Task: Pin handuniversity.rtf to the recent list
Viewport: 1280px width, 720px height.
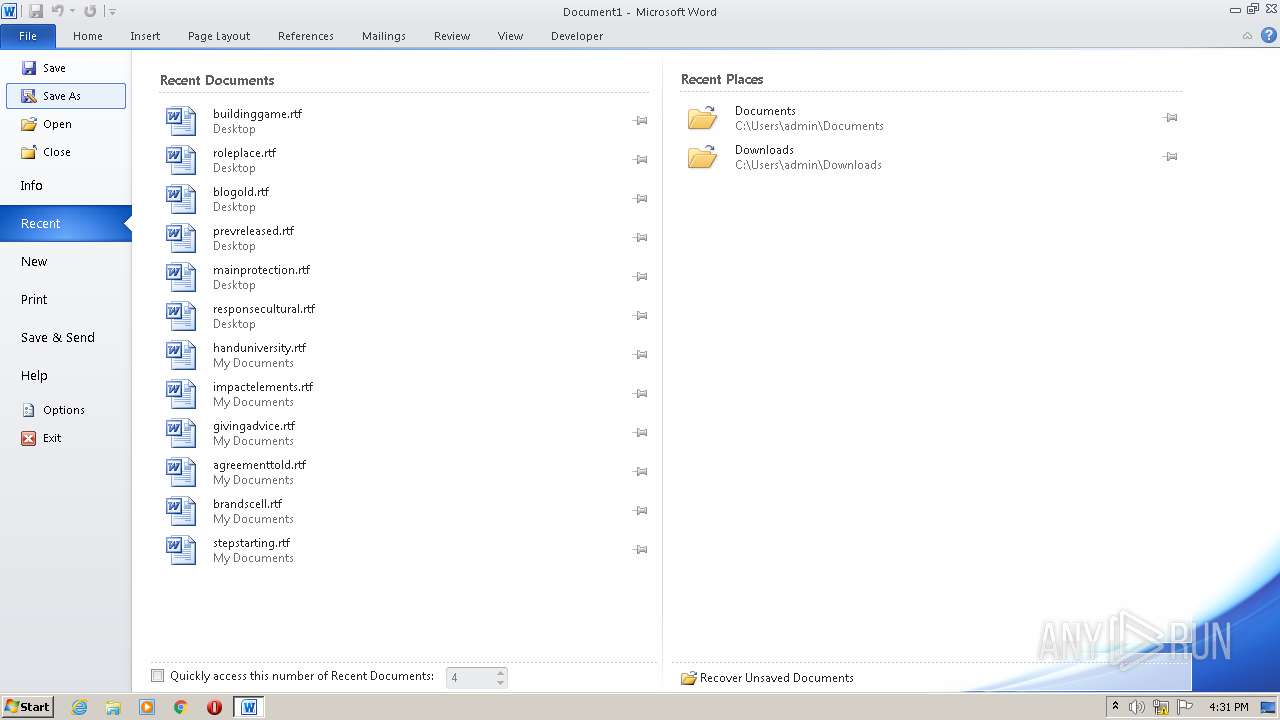Action: point(640,355)
